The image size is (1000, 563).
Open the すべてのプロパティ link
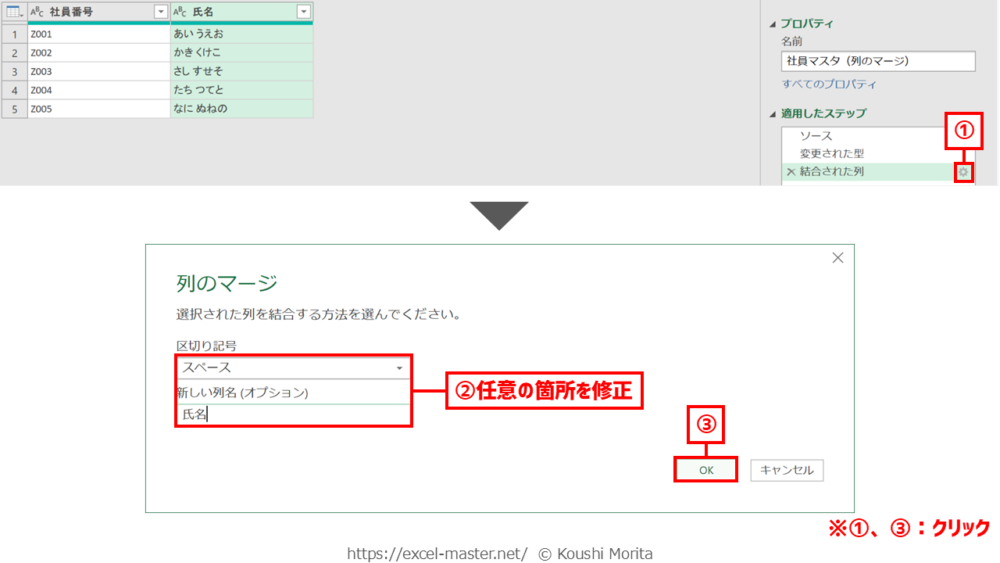(829, 85)
